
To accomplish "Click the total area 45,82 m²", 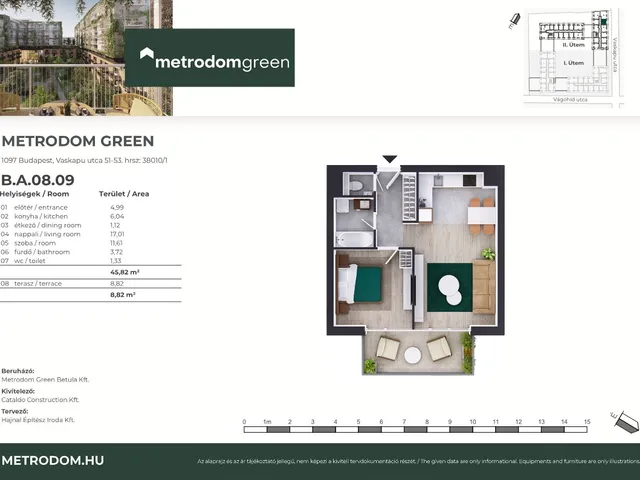I will click(x=124, y=272).
